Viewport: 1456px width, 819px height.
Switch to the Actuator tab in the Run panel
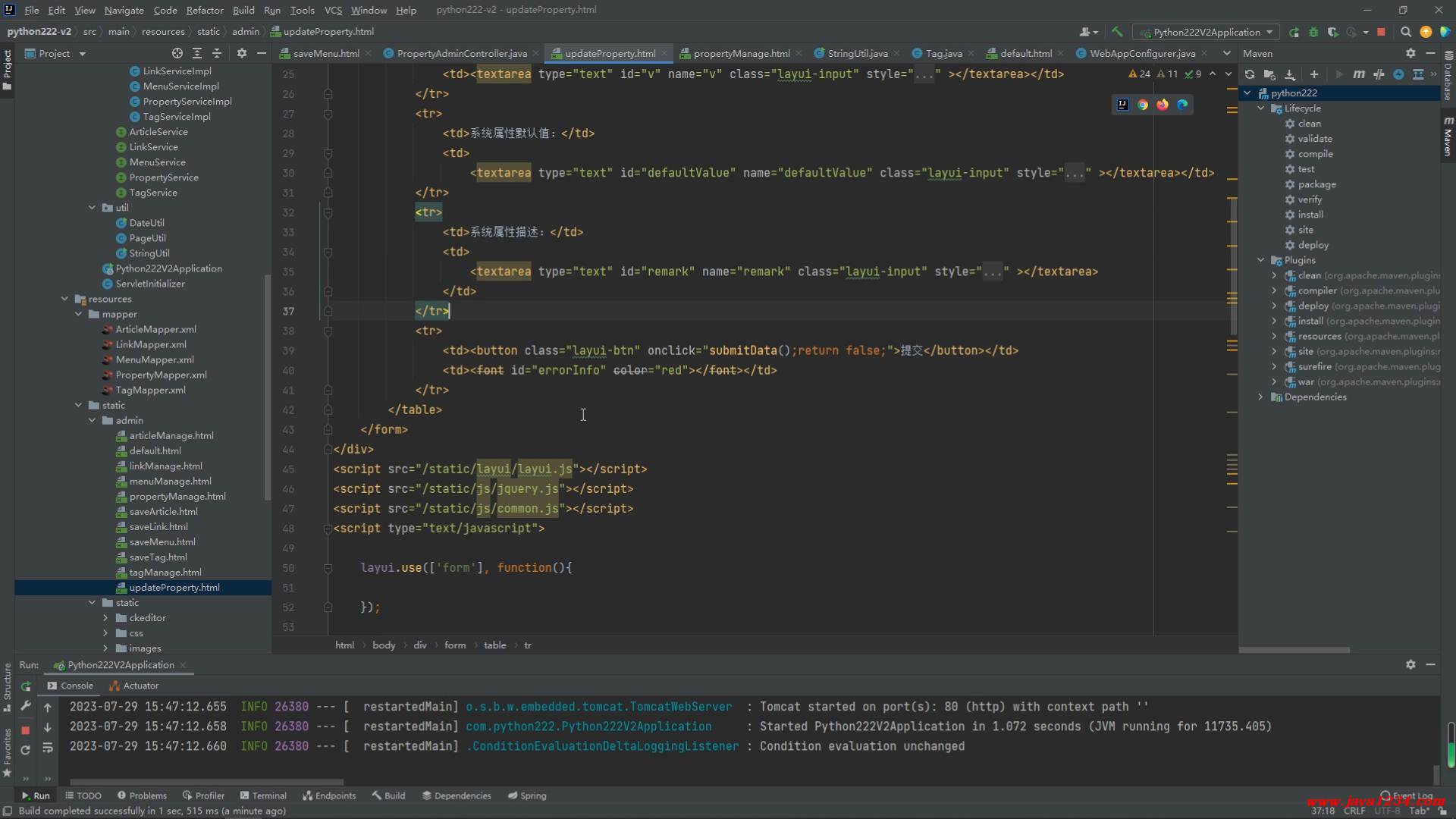(134, 686)
